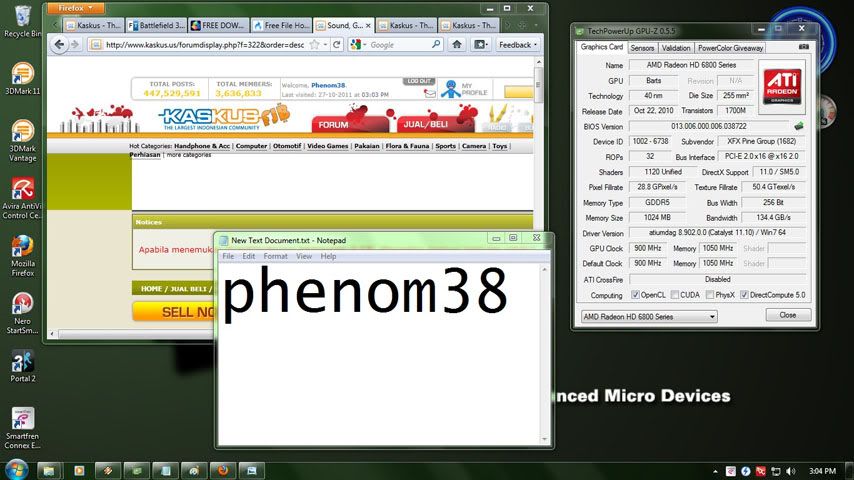Open Firefox list all tabs arrow
854x480 pixels.
point(536,25)
